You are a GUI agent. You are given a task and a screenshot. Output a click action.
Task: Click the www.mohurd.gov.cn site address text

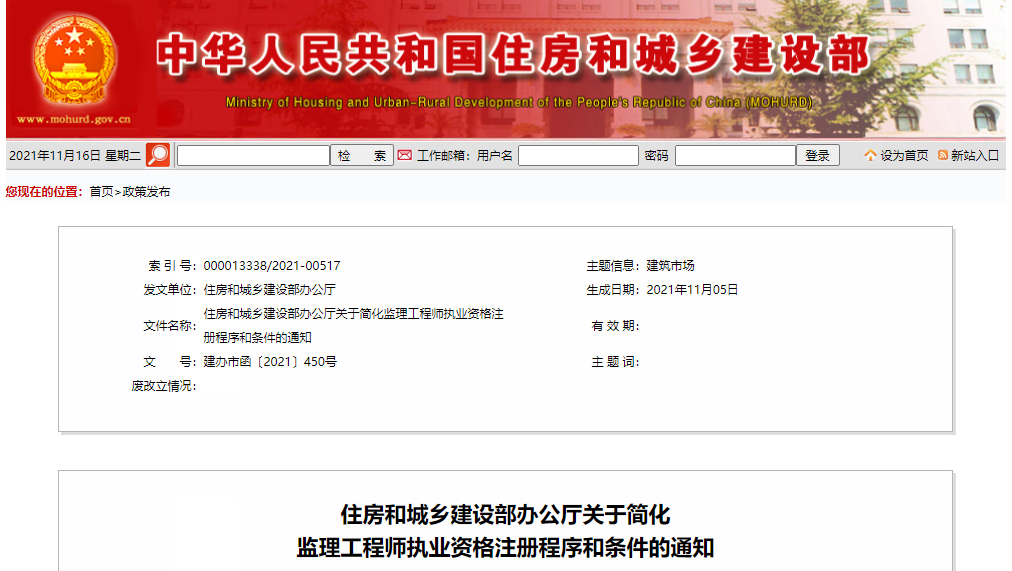(74, 119)
